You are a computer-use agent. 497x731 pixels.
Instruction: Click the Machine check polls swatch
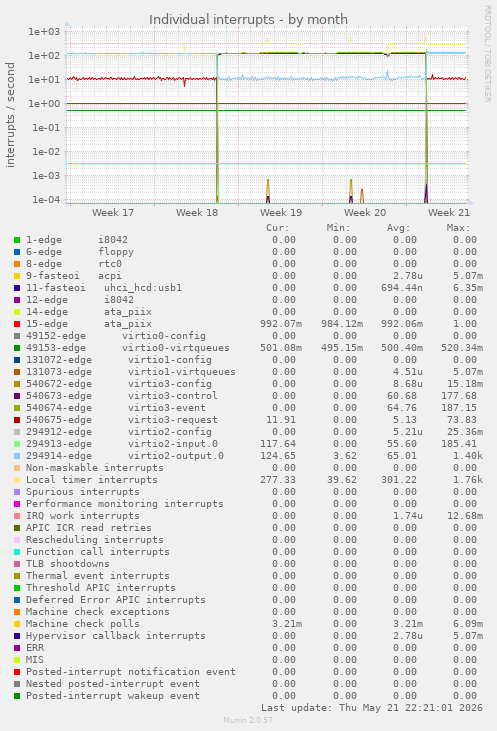pos(17,624)
